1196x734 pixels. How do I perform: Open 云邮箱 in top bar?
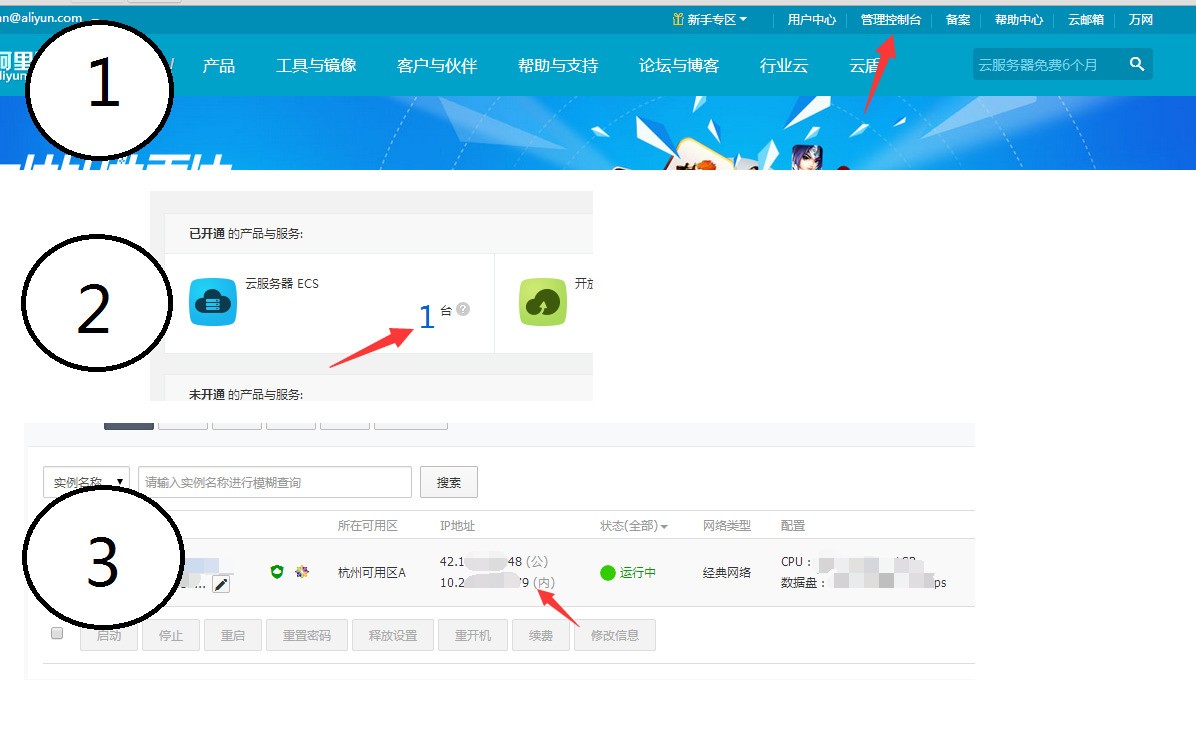point(1086,20)
